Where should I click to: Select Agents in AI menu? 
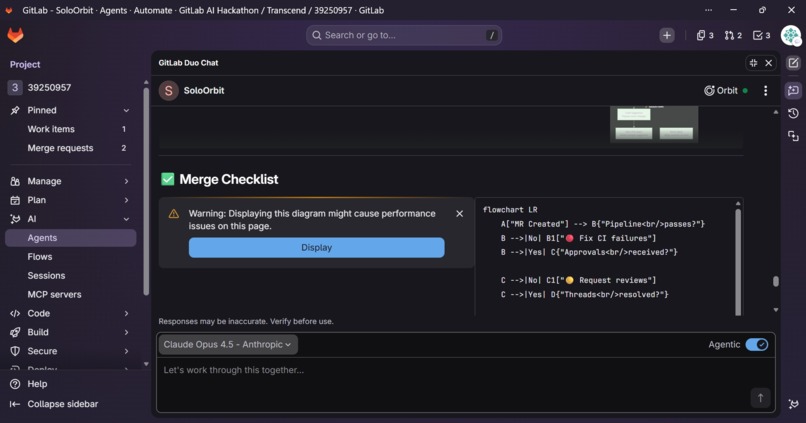pyautogui.click(x=70, y=238)
